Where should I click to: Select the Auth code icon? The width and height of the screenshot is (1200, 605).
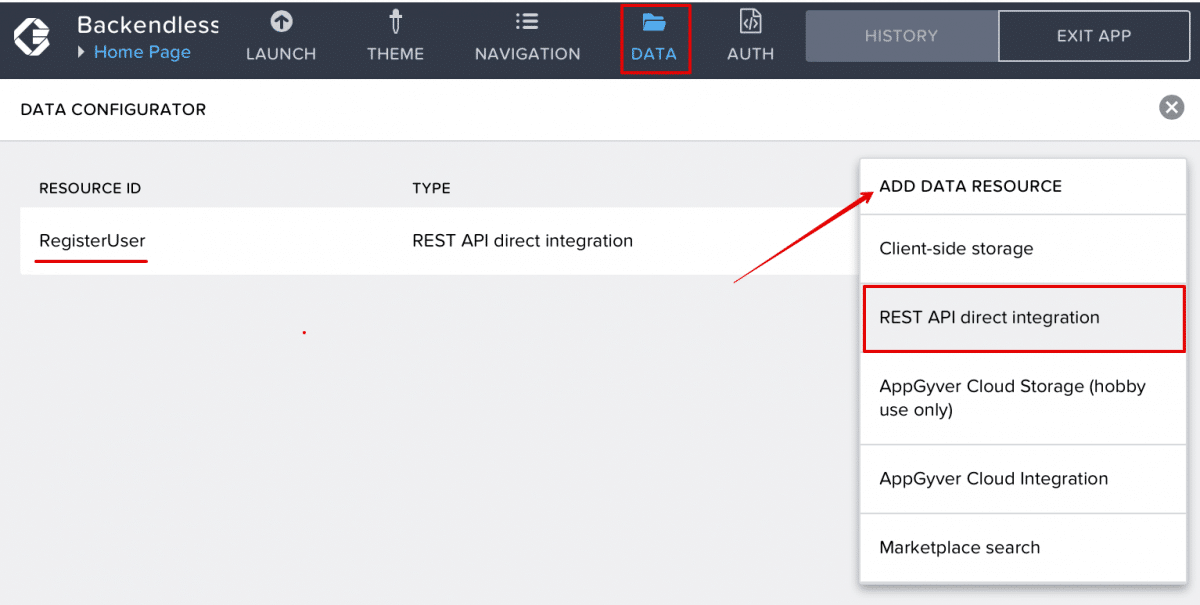pyautogui.click(x=750, y=22)
